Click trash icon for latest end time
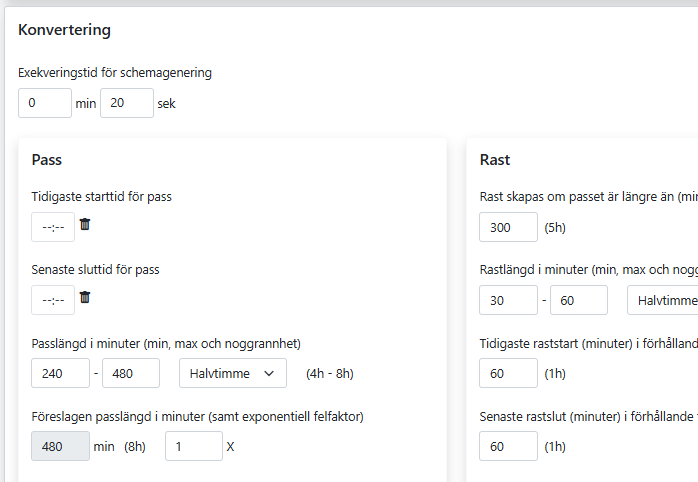698x482 pixels. [x=85, y=298]
